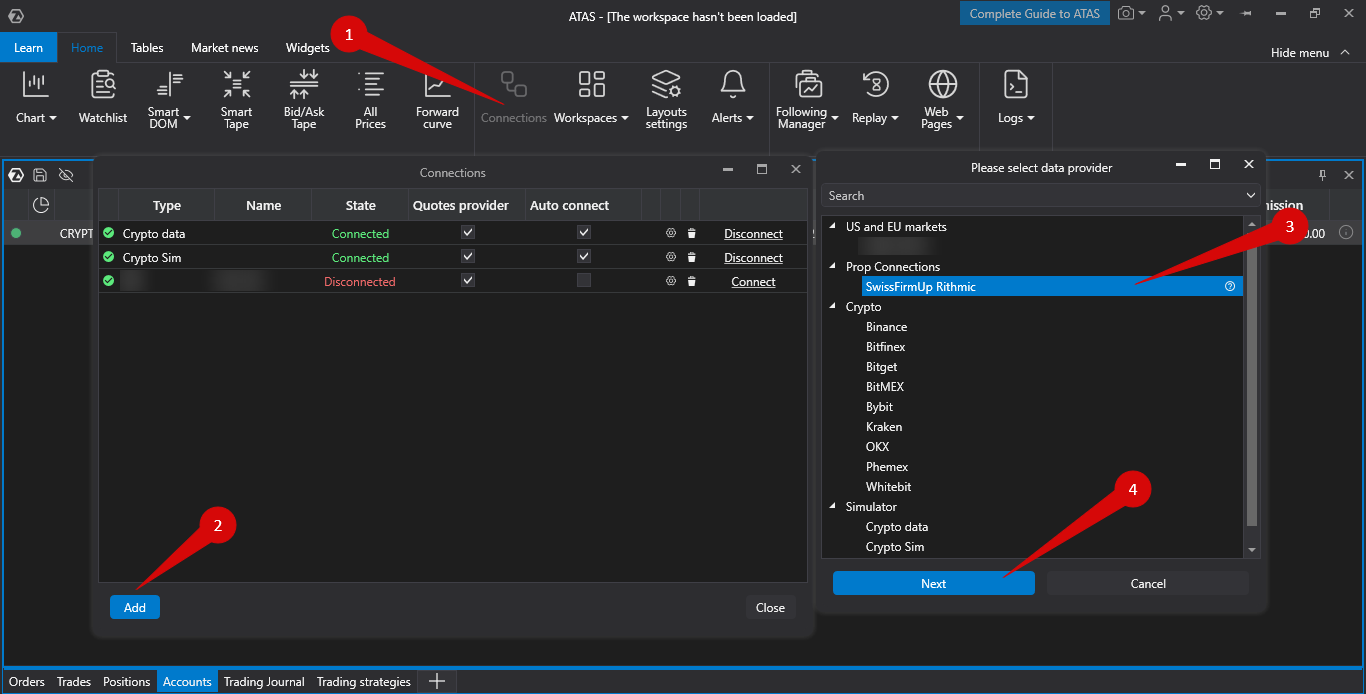Viewport: 1366px width, 694px height.
Task: Click Close in the Connections window
Action: [770, 607]
